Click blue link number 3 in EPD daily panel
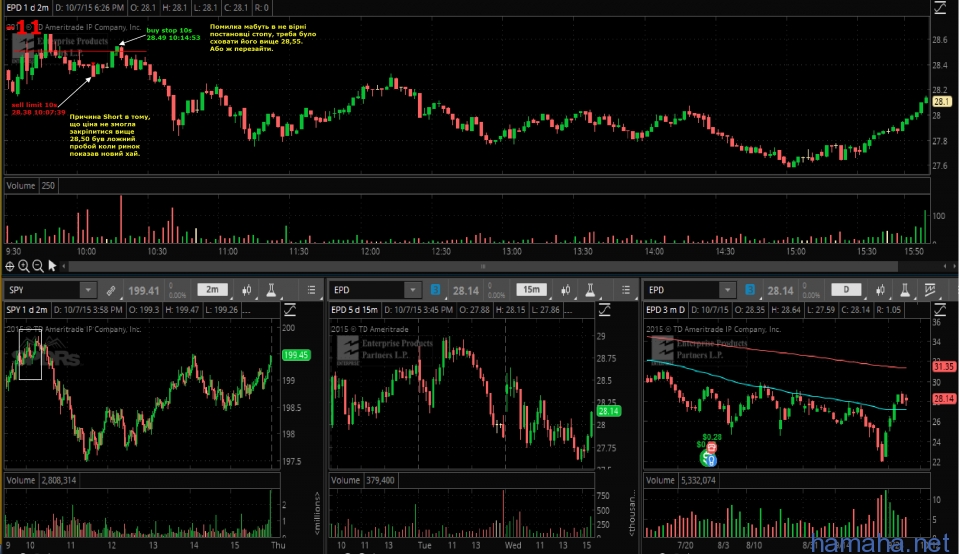 (750, 290)
